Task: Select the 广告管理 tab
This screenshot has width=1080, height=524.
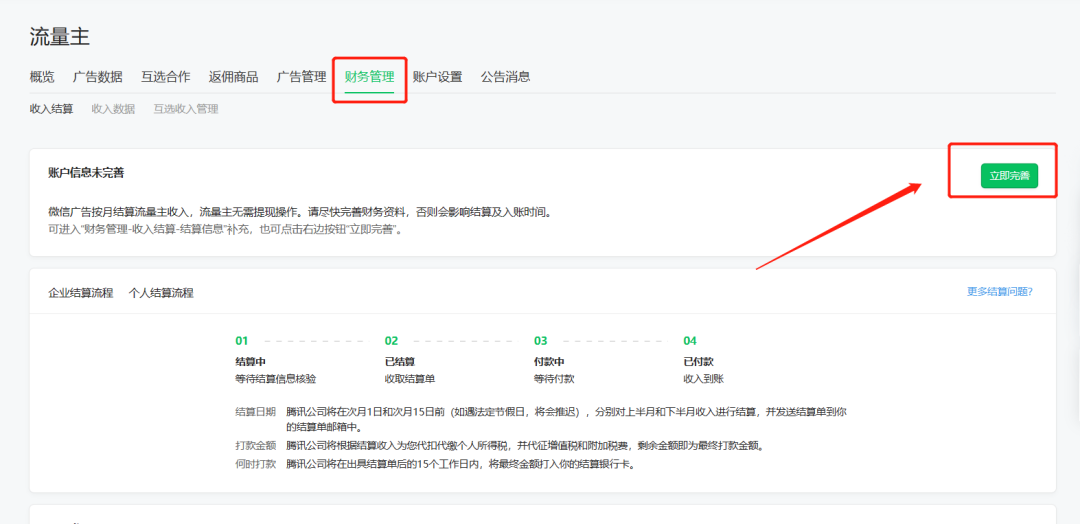Action: pos(301,77)
